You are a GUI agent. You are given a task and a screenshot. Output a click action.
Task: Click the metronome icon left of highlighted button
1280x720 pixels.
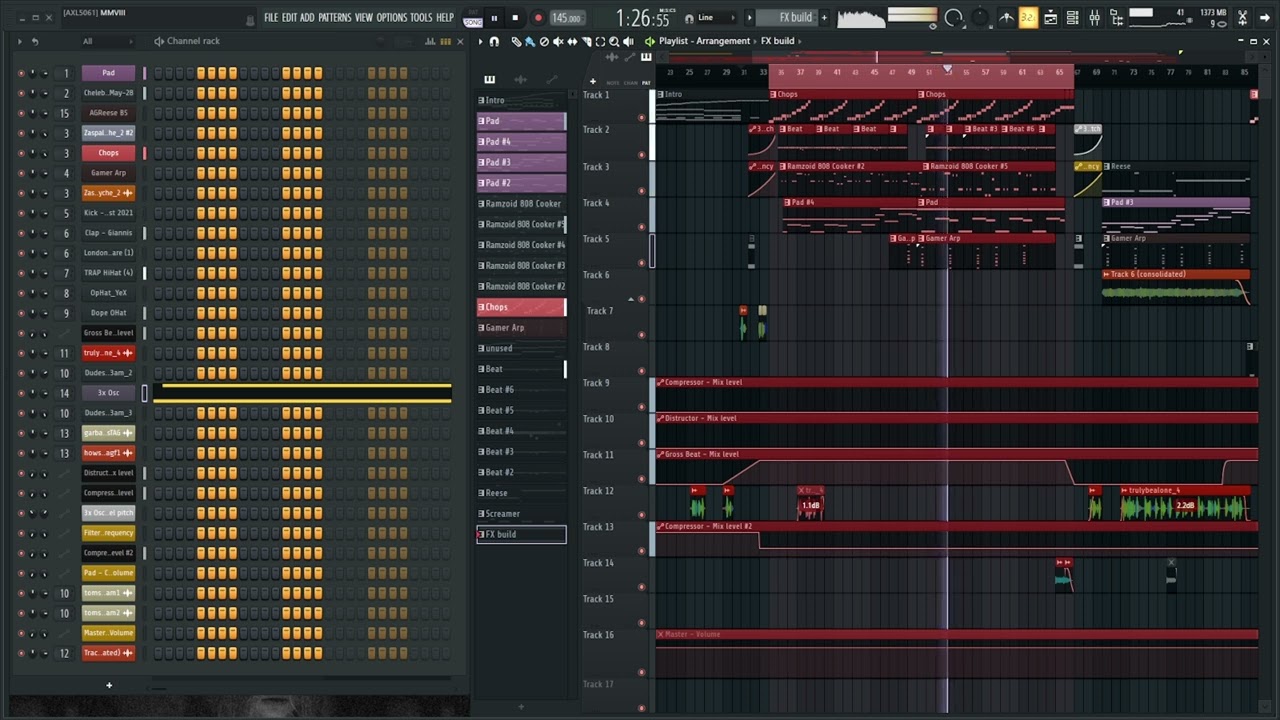[x=1007, y=17]
